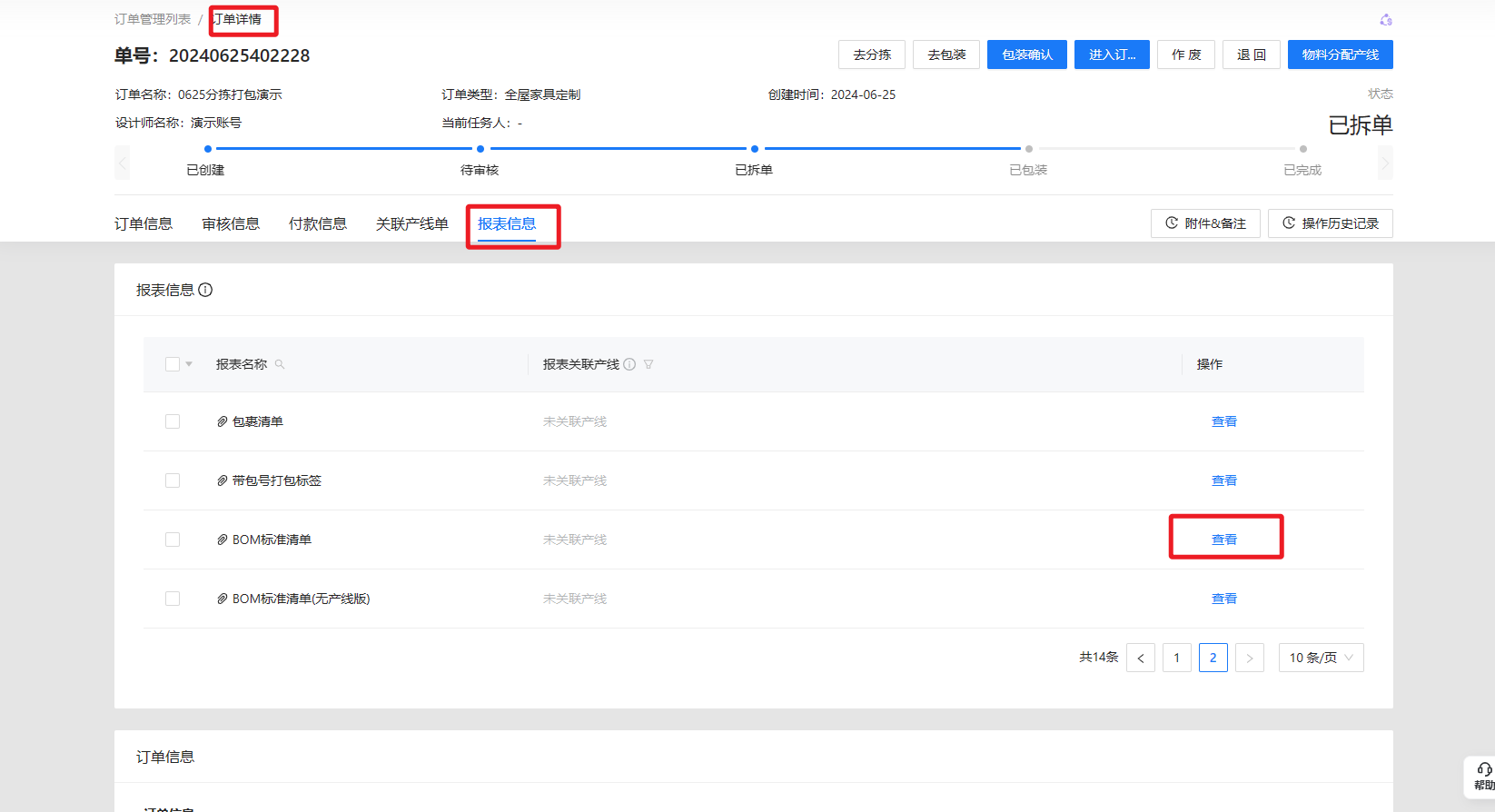Click the purple icon at top right
Image resolution: width=1495 pixels, height=812 pixels.
point(1385,20)
